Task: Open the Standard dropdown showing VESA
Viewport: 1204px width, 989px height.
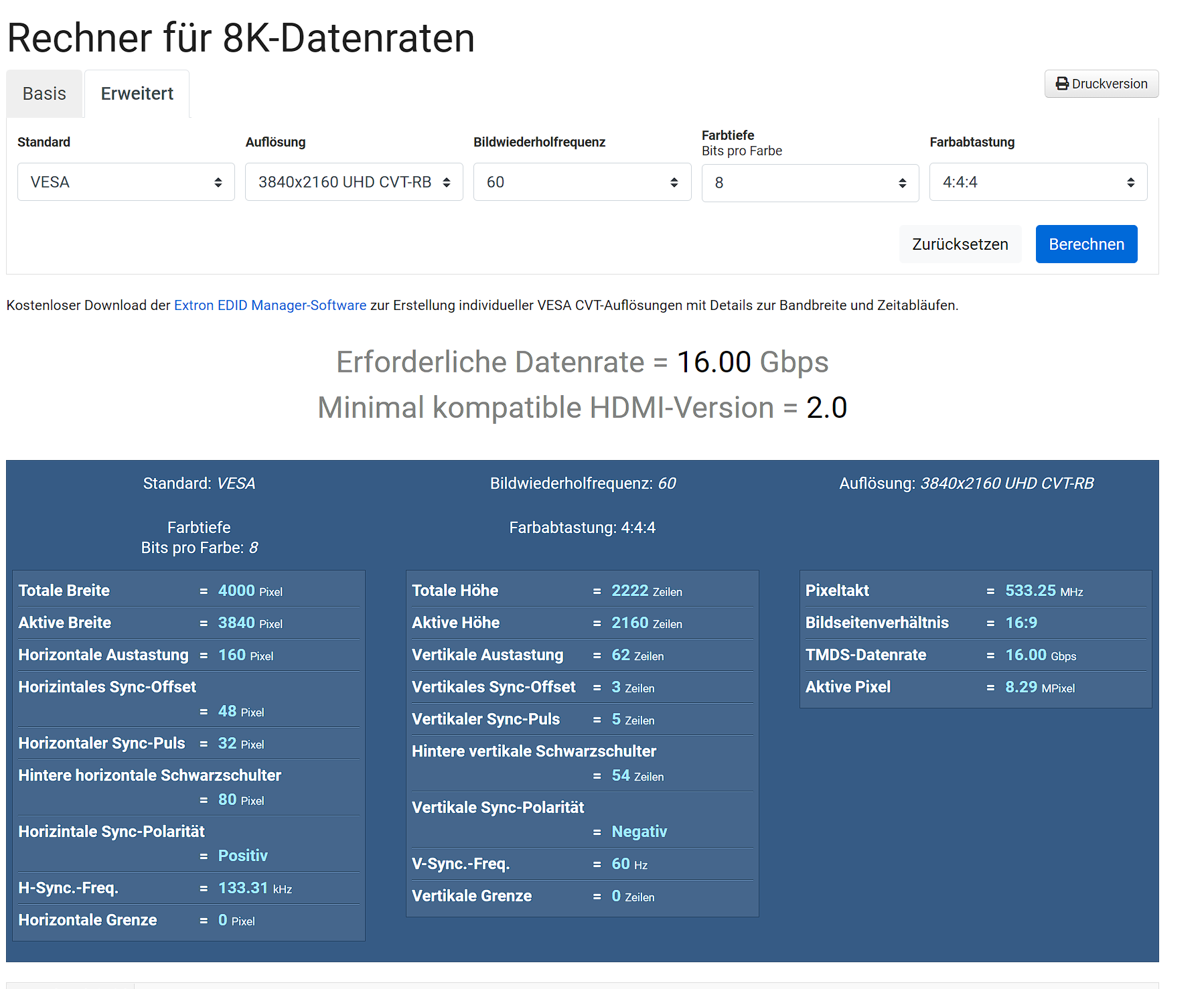Action: point(126,182)
